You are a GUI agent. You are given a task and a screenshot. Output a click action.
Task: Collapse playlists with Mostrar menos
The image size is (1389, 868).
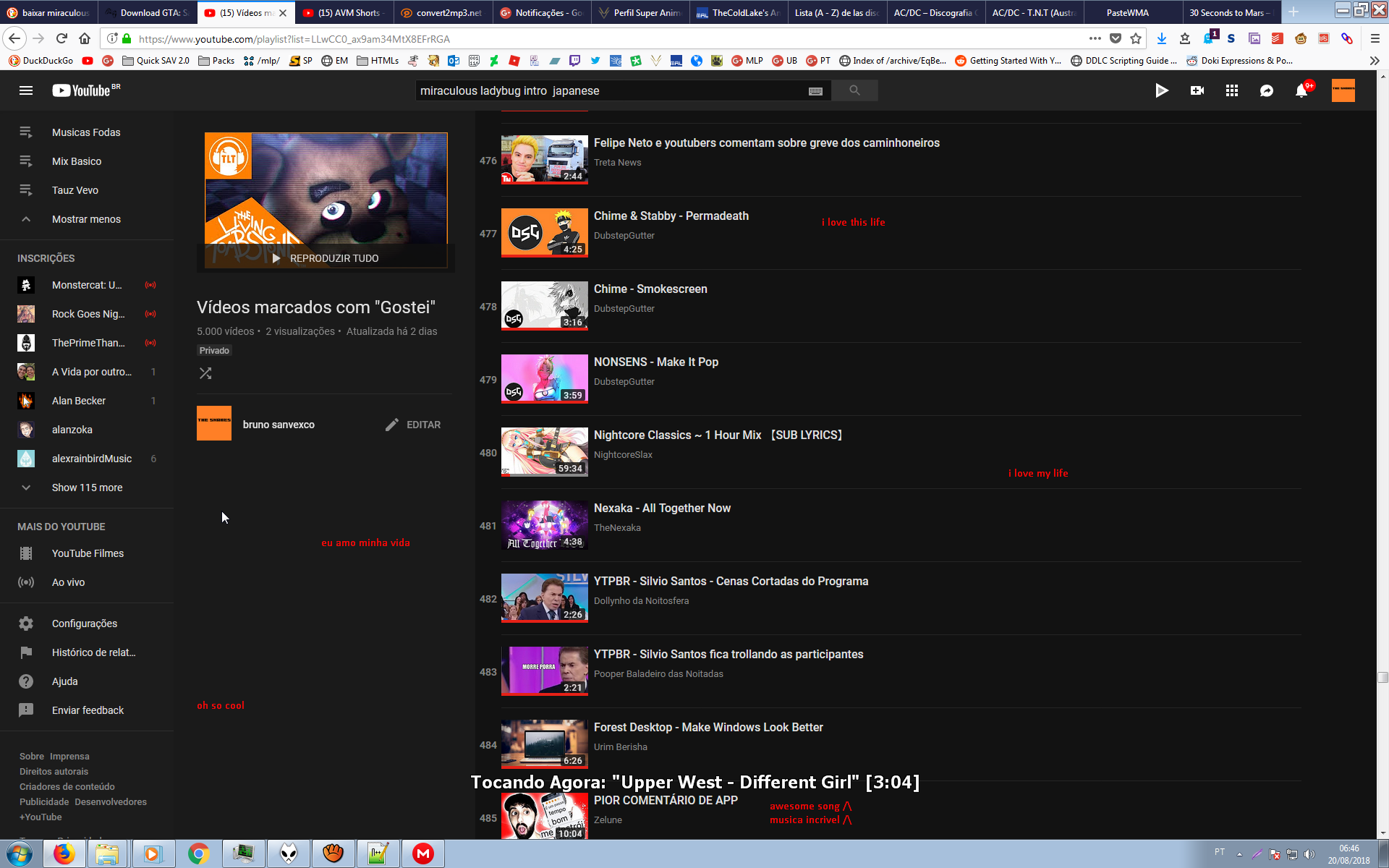click(x=85, y=219)
